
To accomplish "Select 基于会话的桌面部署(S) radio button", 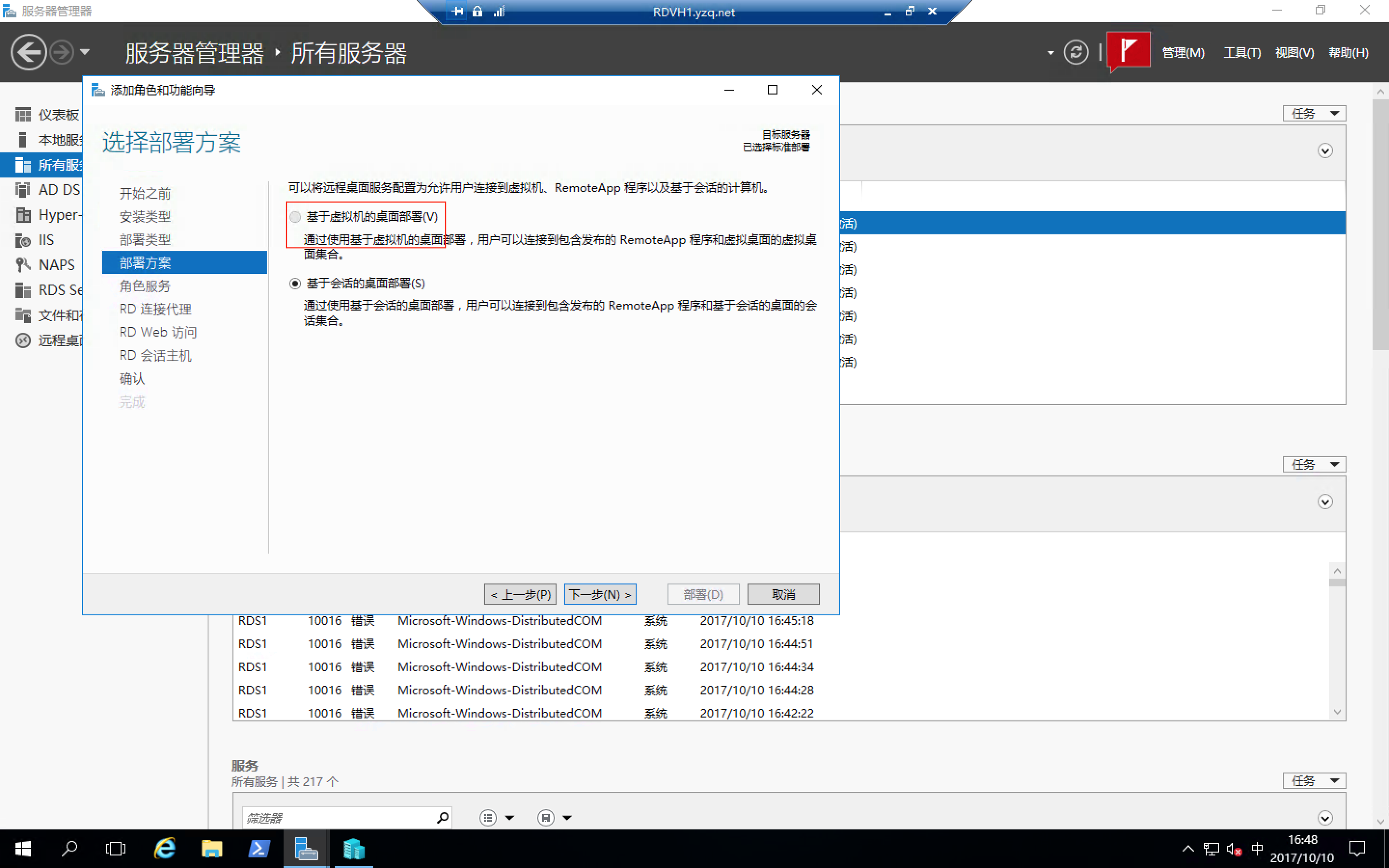I will (295, 283).
